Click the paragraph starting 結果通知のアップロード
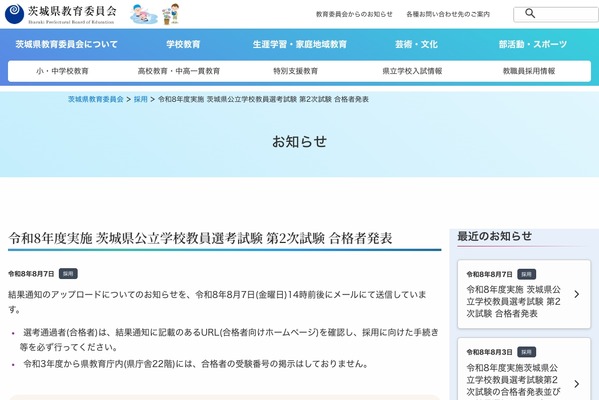This screenshot has height=400, width=599. [x=217, y=302]
